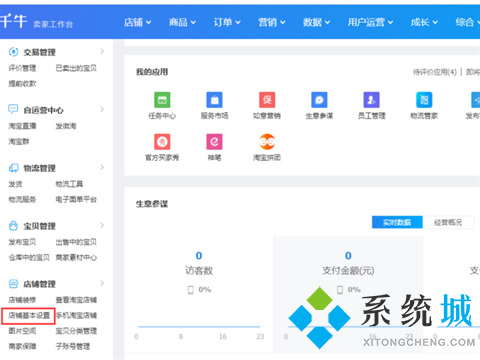
Task: Open 仓库中的宝贝 link
Action: (x=29, y=258)
